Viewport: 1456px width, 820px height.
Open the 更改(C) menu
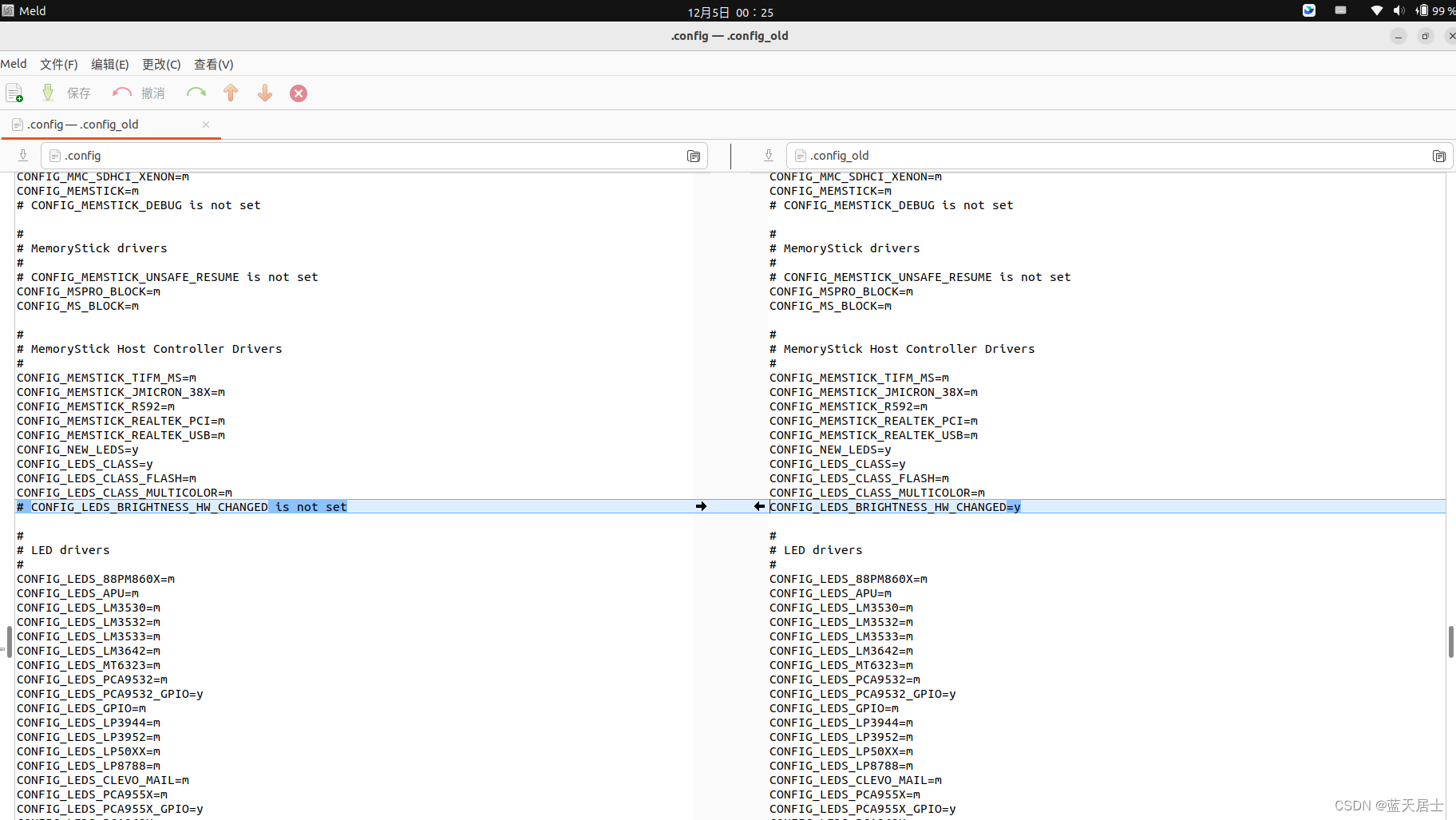[x=161, y=64]
